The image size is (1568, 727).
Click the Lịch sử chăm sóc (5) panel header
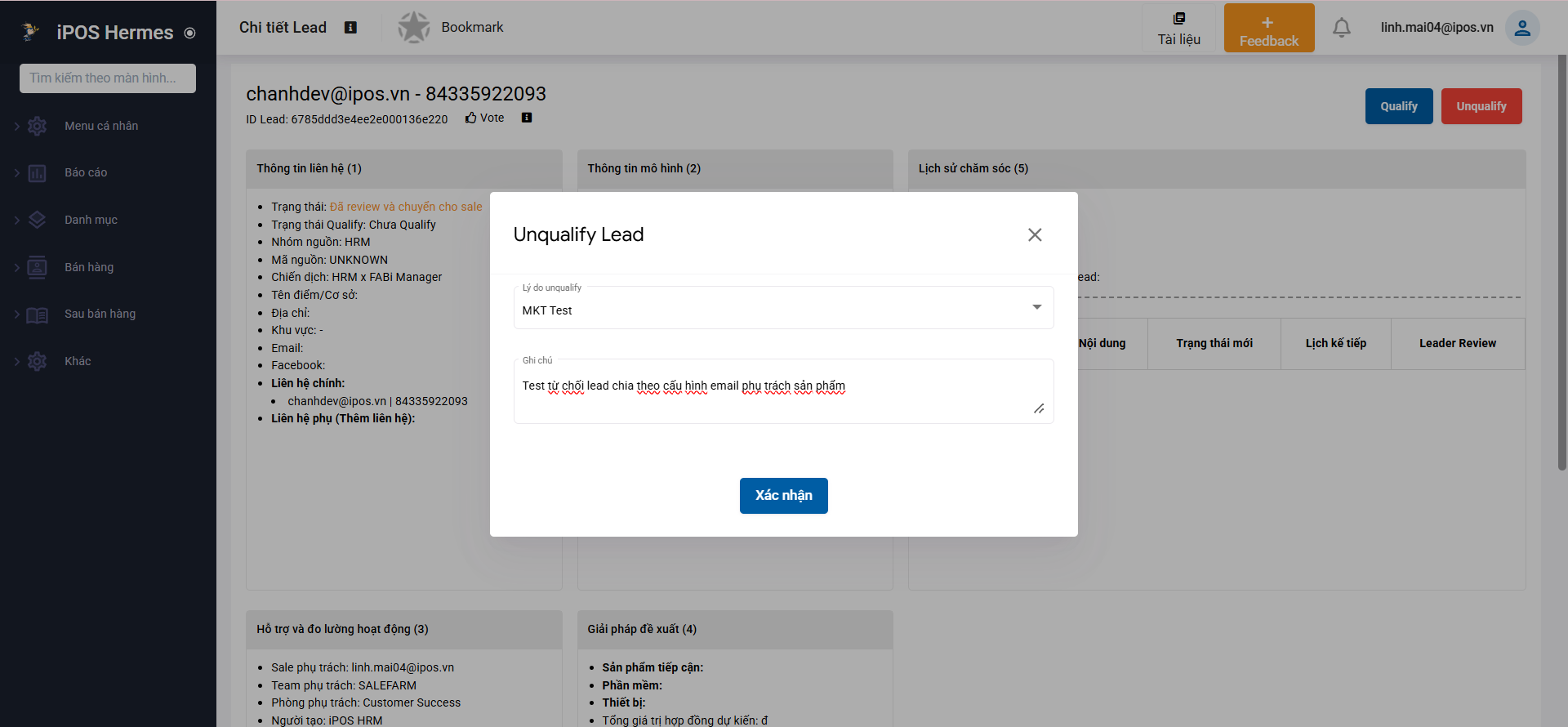1217,169
